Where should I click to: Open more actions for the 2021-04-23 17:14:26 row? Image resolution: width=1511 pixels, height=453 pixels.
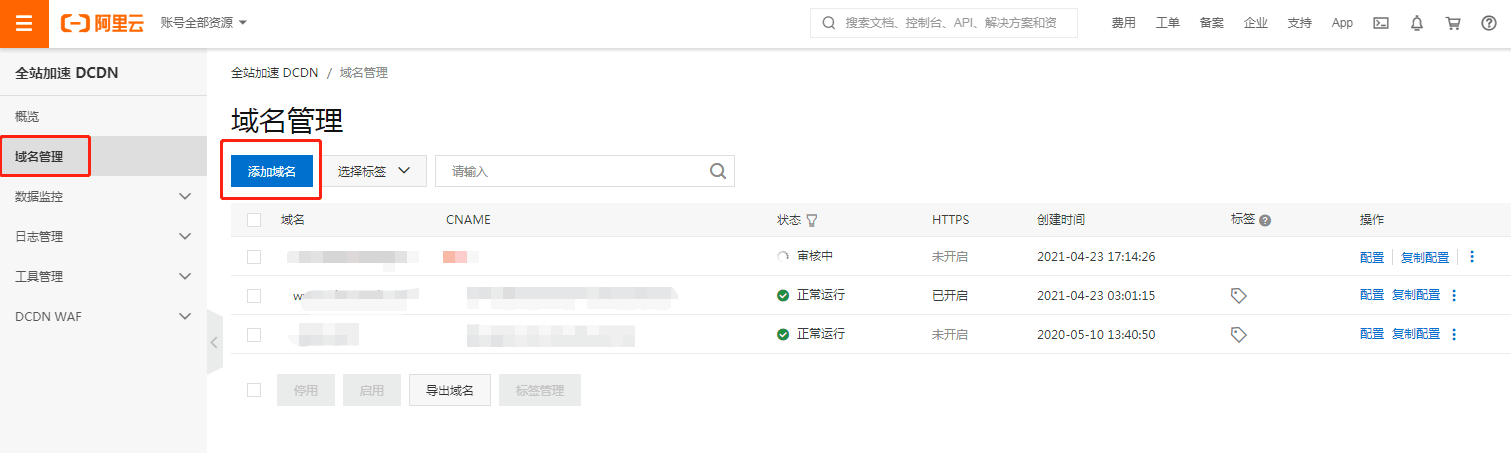(1471, 257)
